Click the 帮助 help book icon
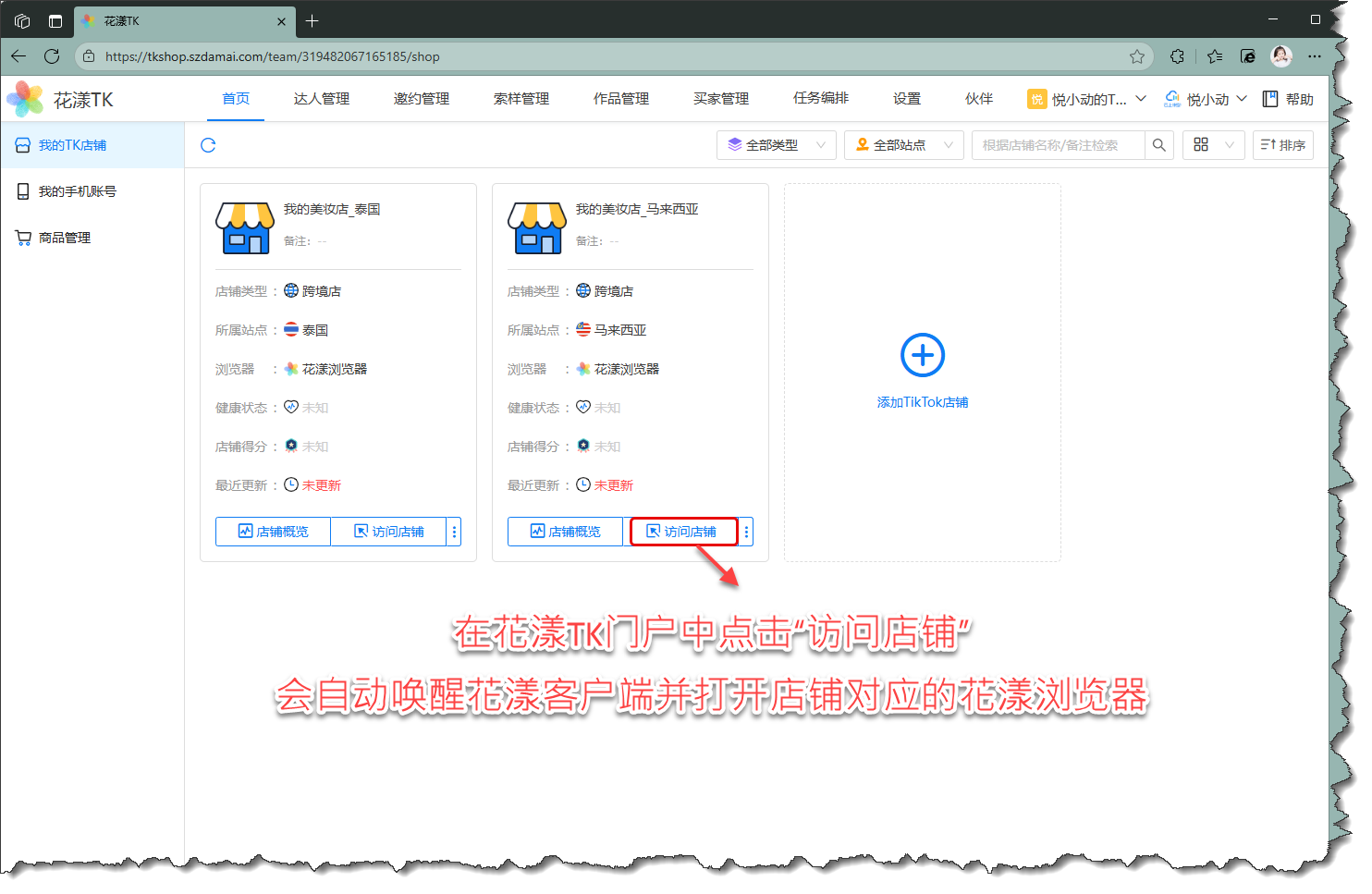Image resolution: width=1372 pixels, height=894 pixels. click(x=1270, y=99)
